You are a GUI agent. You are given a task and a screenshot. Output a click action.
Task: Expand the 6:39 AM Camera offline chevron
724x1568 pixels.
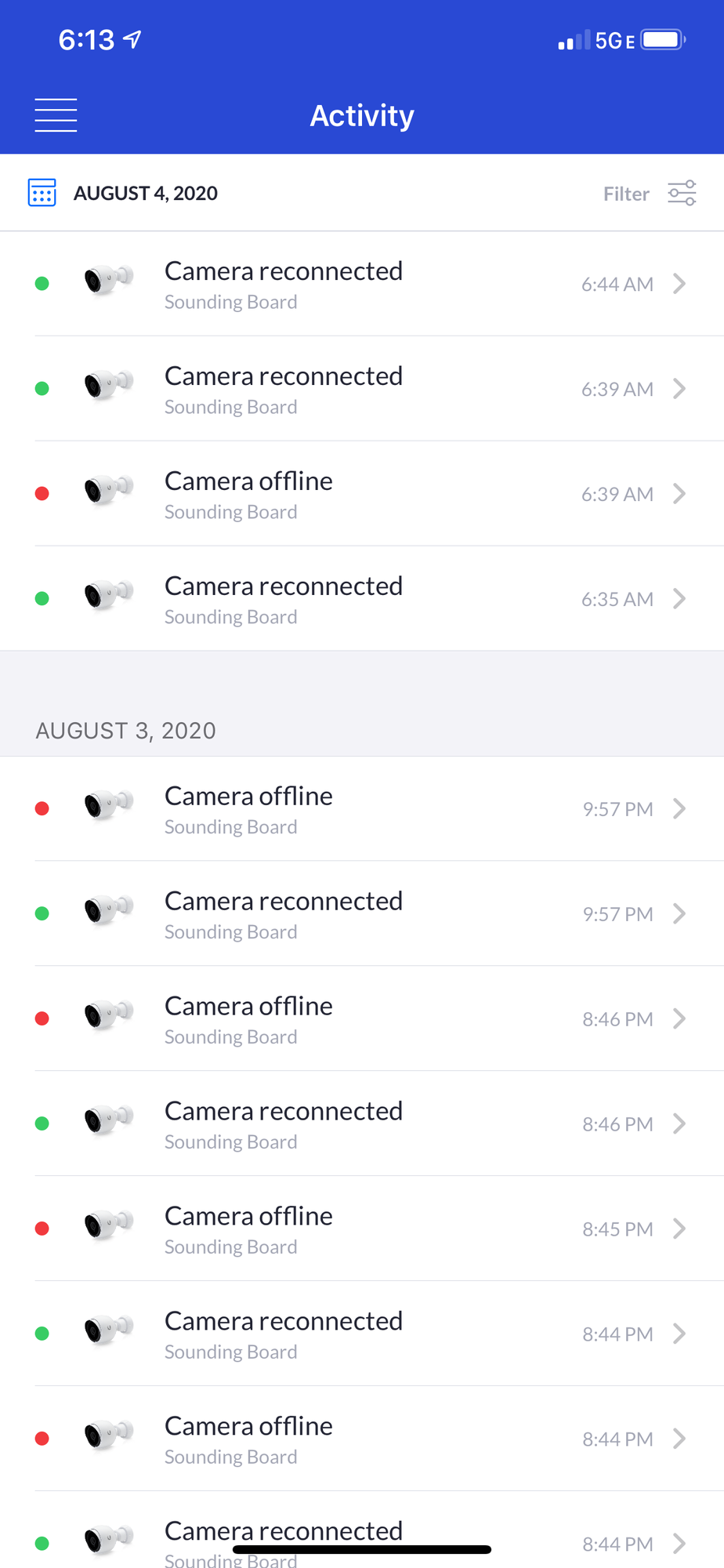tap(679, 494)
